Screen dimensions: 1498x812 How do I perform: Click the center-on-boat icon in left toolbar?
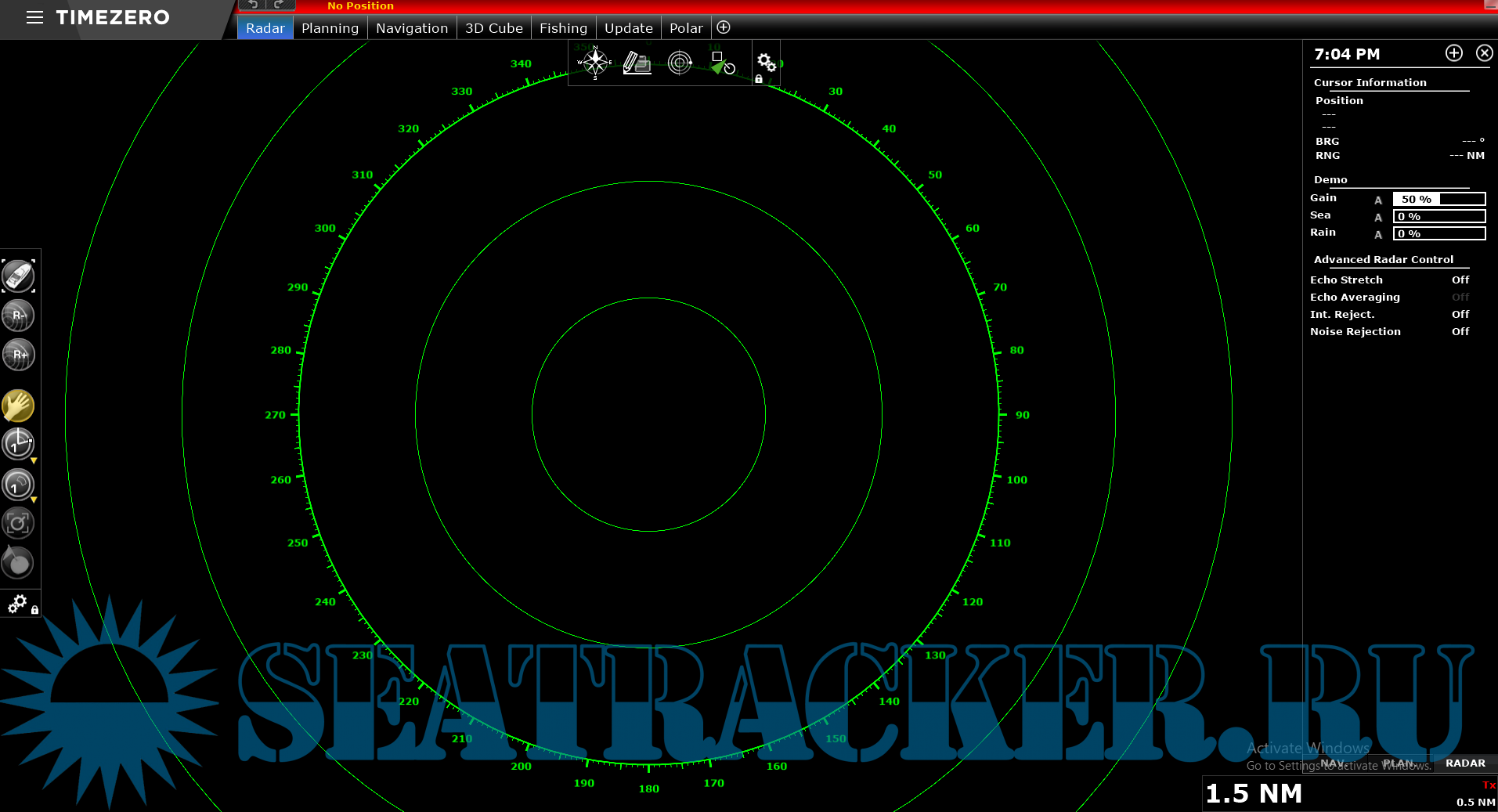(x=18, y=276)
